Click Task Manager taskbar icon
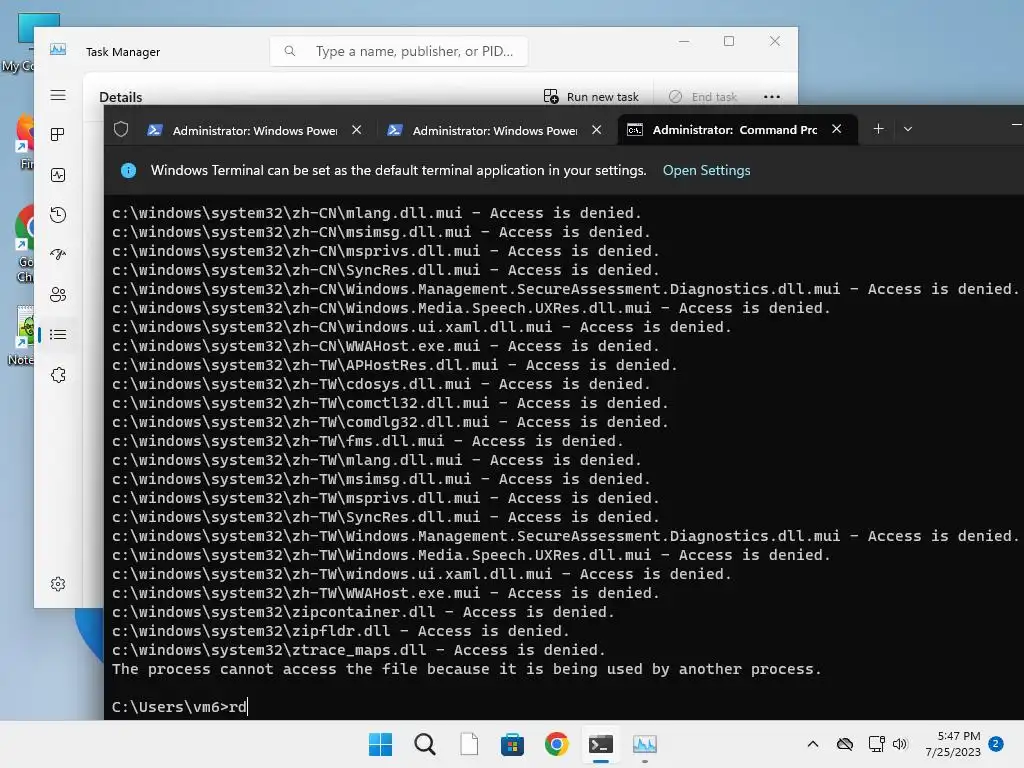 click(x=645, y=744)
